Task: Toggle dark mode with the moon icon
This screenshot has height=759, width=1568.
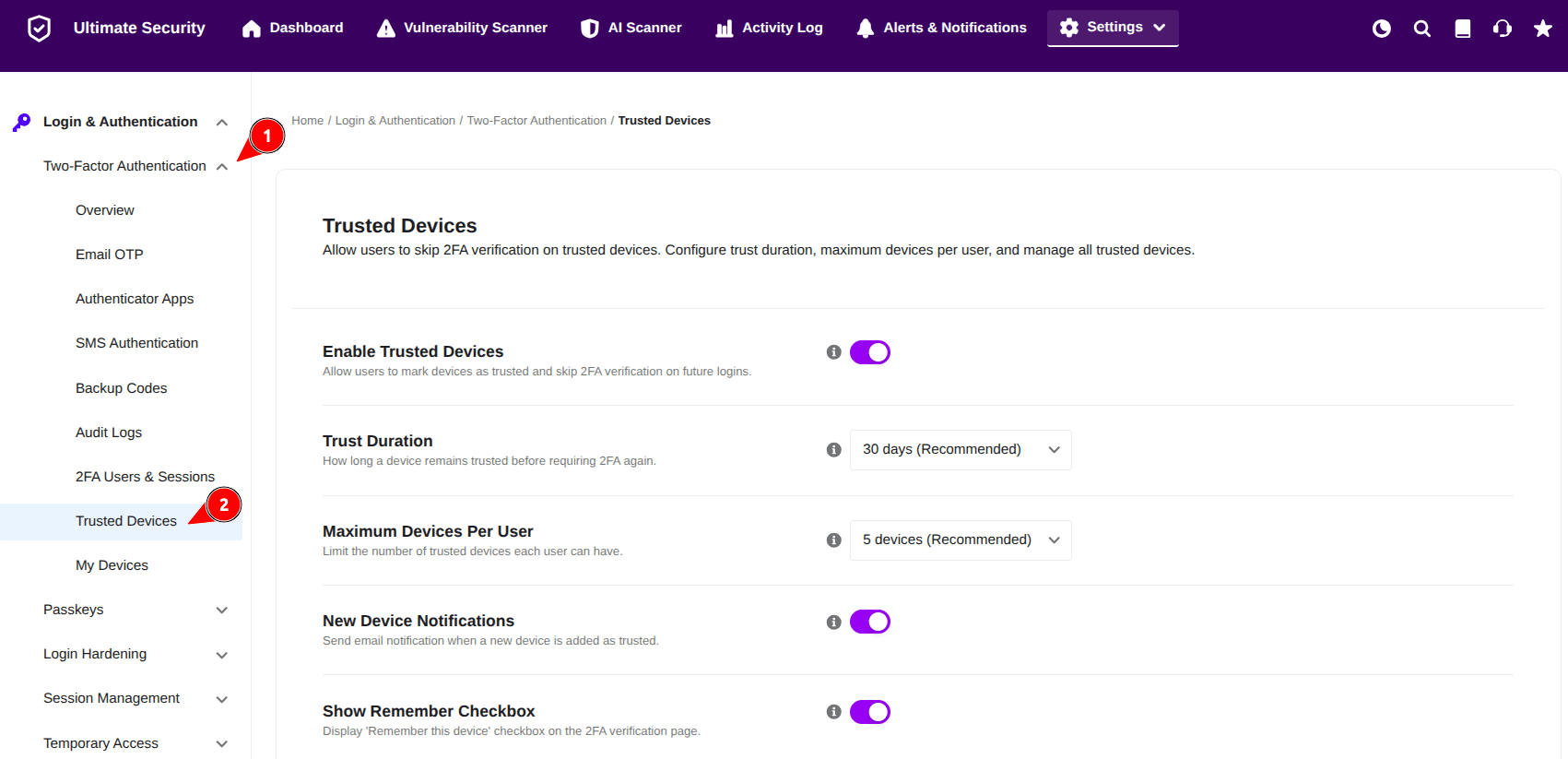Action: [1382, 29]
